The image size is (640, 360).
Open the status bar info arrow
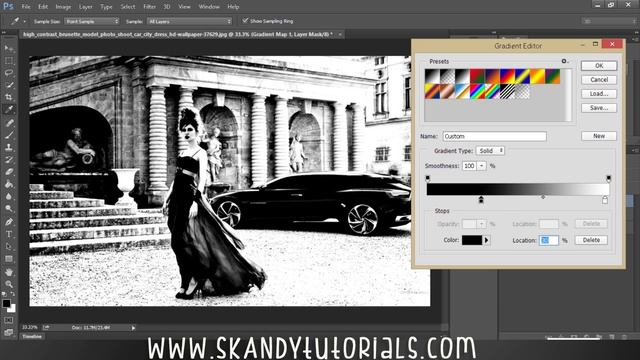click(133, 328)
